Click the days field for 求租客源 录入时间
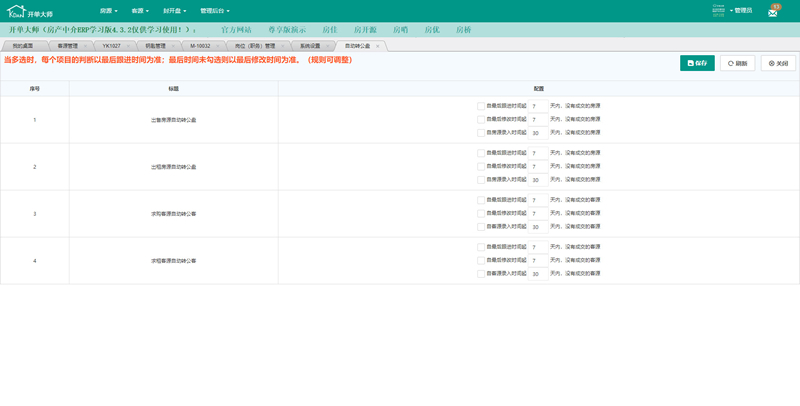Screen dimensions: 800x406 [538, 274]
